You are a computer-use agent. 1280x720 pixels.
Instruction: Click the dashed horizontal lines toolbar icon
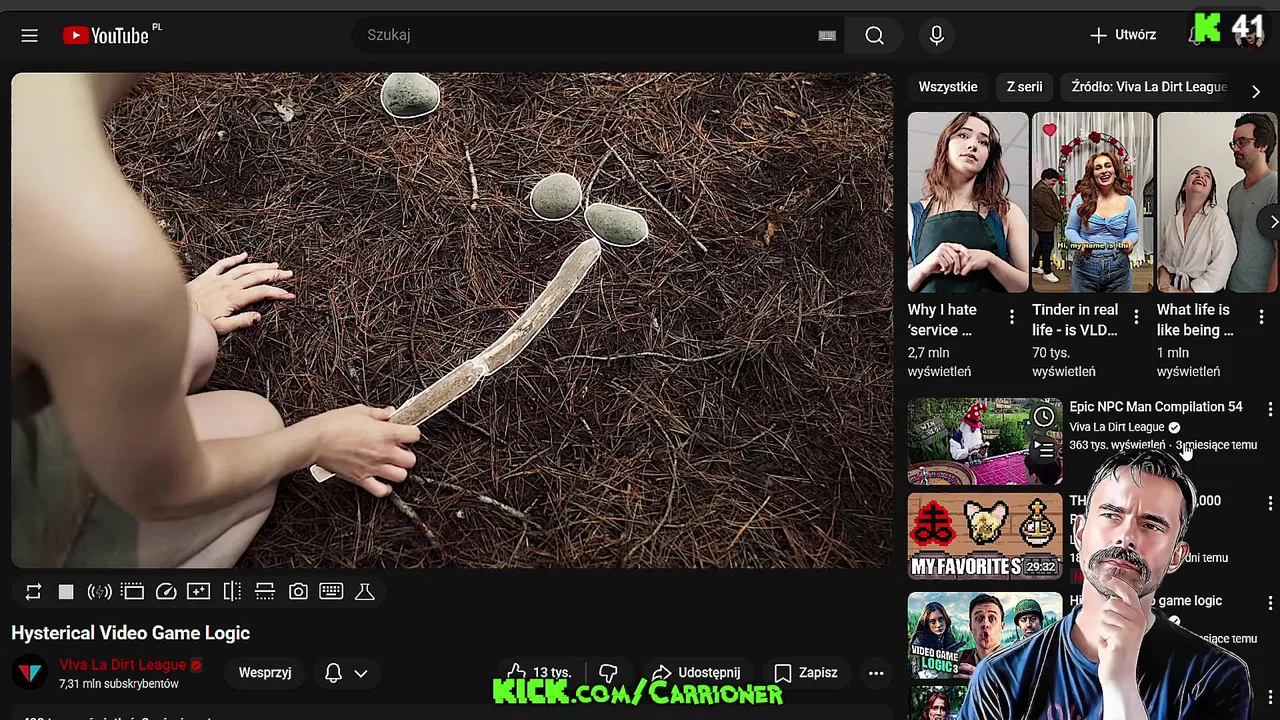pos(265,592)
